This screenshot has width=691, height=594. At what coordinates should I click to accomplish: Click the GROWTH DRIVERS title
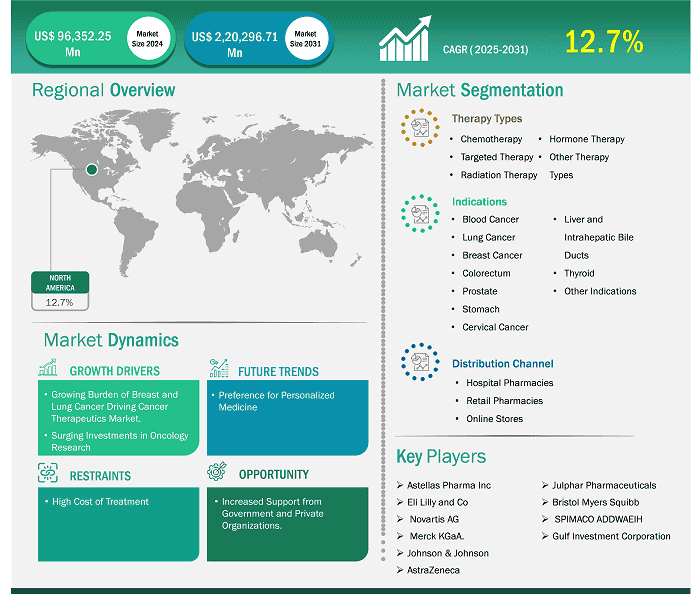tap(115, 371)
